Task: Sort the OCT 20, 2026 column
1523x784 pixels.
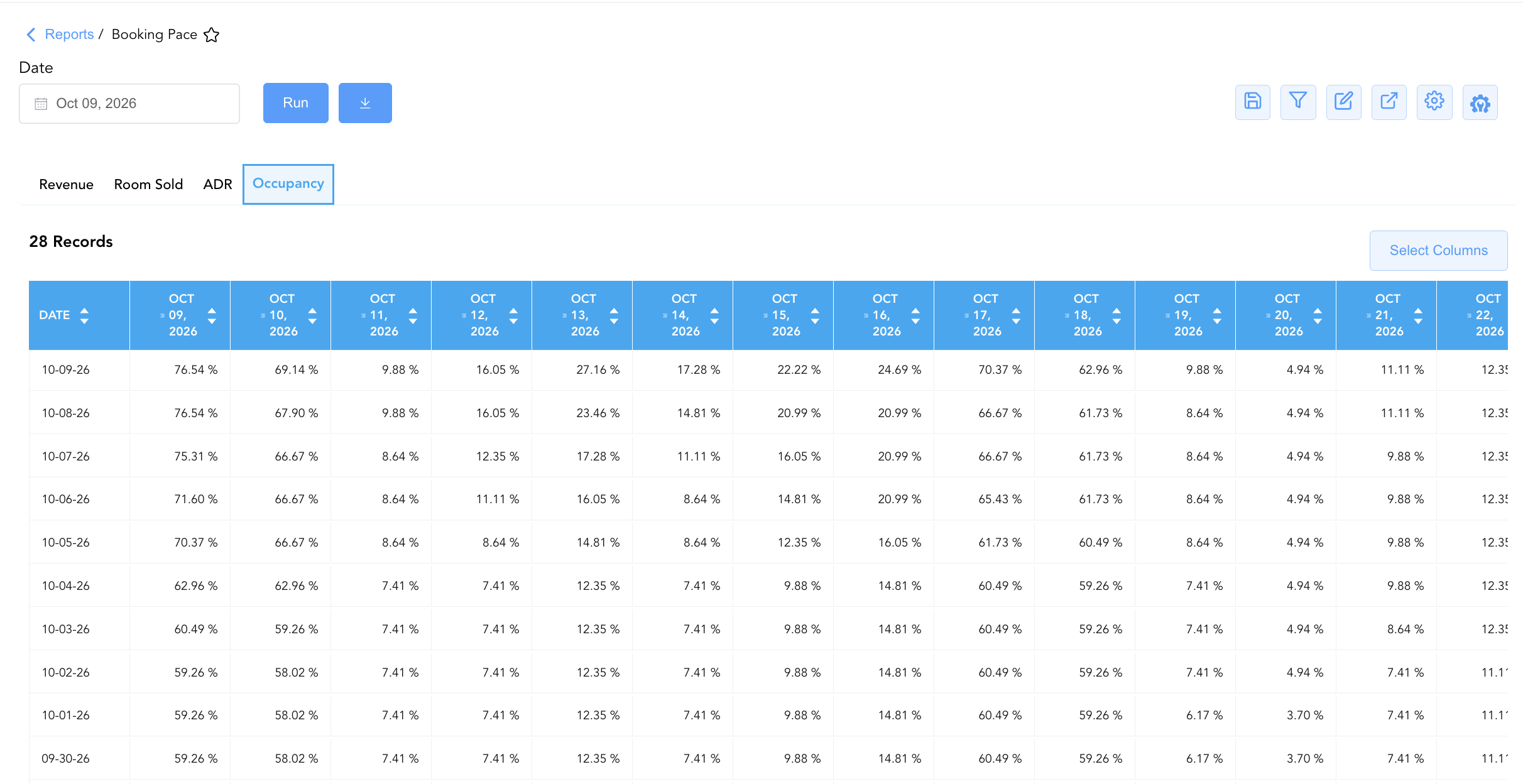Action: coord(1318,315)
